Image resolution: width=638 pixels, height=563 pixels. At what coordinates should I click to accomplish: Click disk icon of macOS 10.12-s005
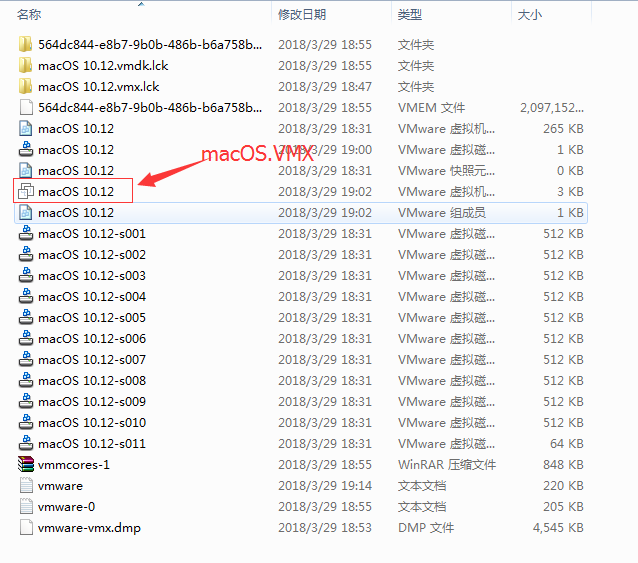click(x=26, y=317)
